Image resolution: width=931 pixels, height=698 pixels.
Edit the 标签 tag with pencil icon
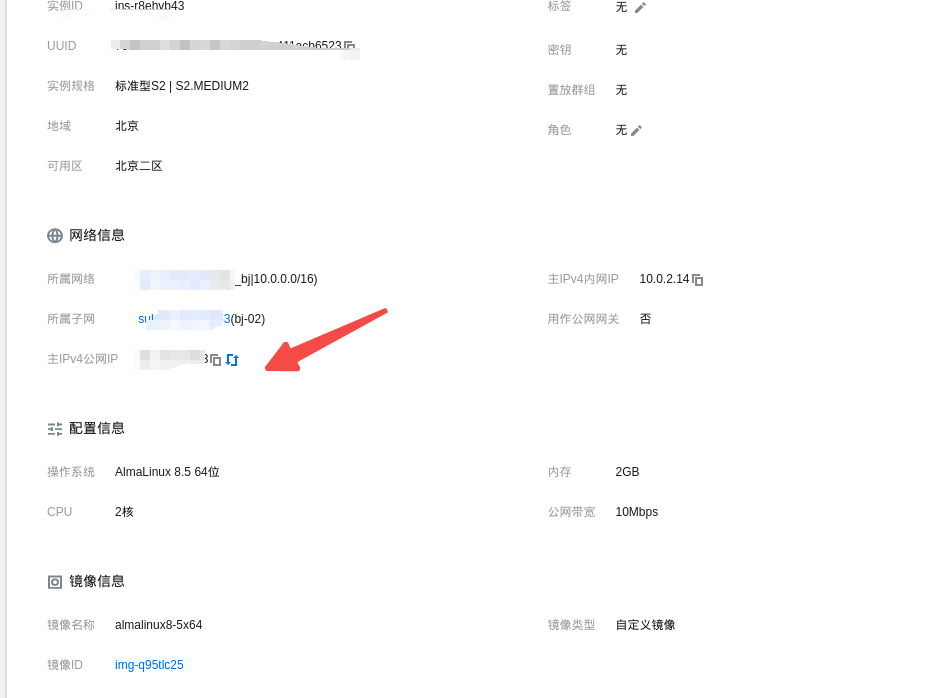tap(640, 8)
